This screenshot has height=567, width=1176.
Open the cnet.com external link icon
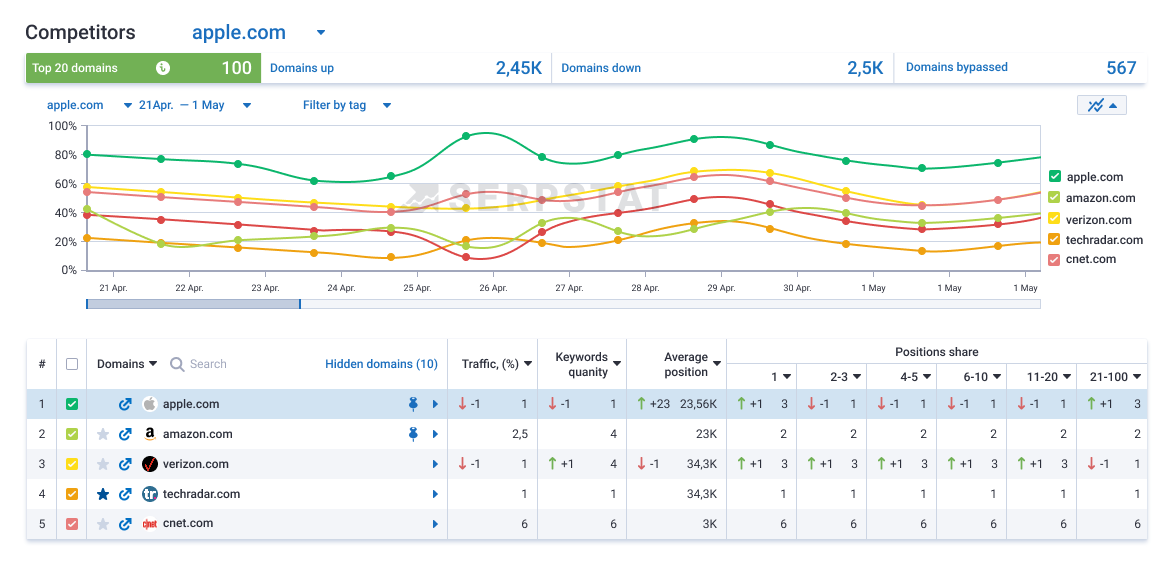tap(125, 524)
